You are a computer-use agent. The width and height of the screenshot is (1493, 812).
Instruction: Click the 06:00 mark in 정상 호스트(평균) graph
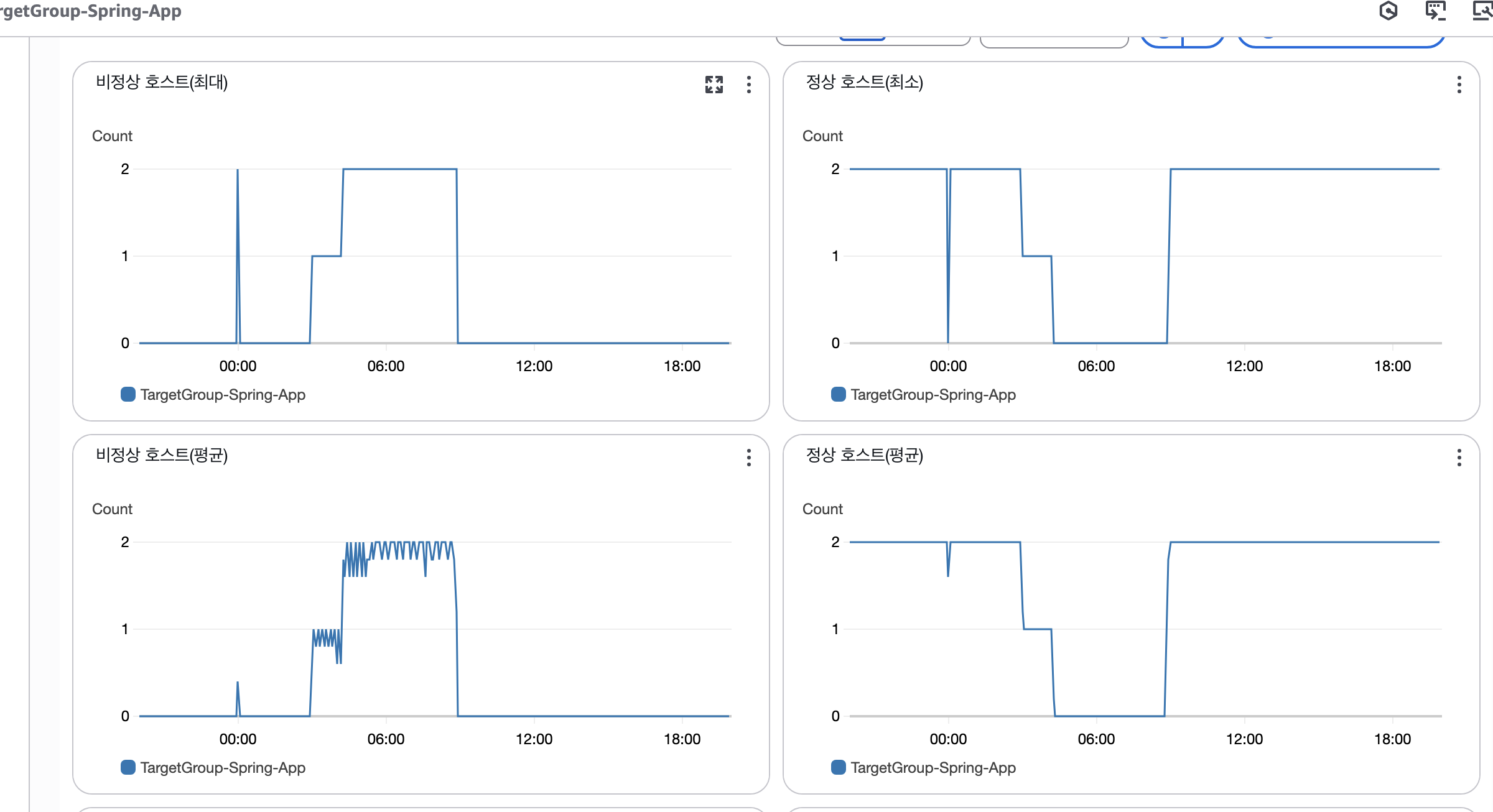(x=1096, y=739)
